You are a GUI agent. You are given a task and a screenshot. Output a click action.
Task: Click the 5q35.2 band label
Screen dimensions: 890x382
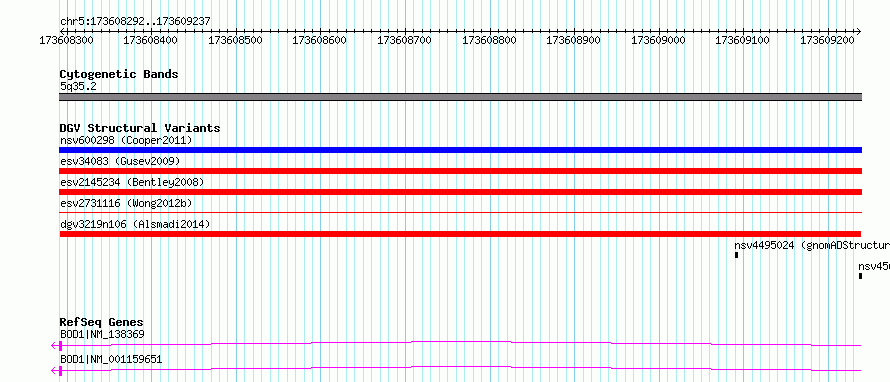click(78, 86)
